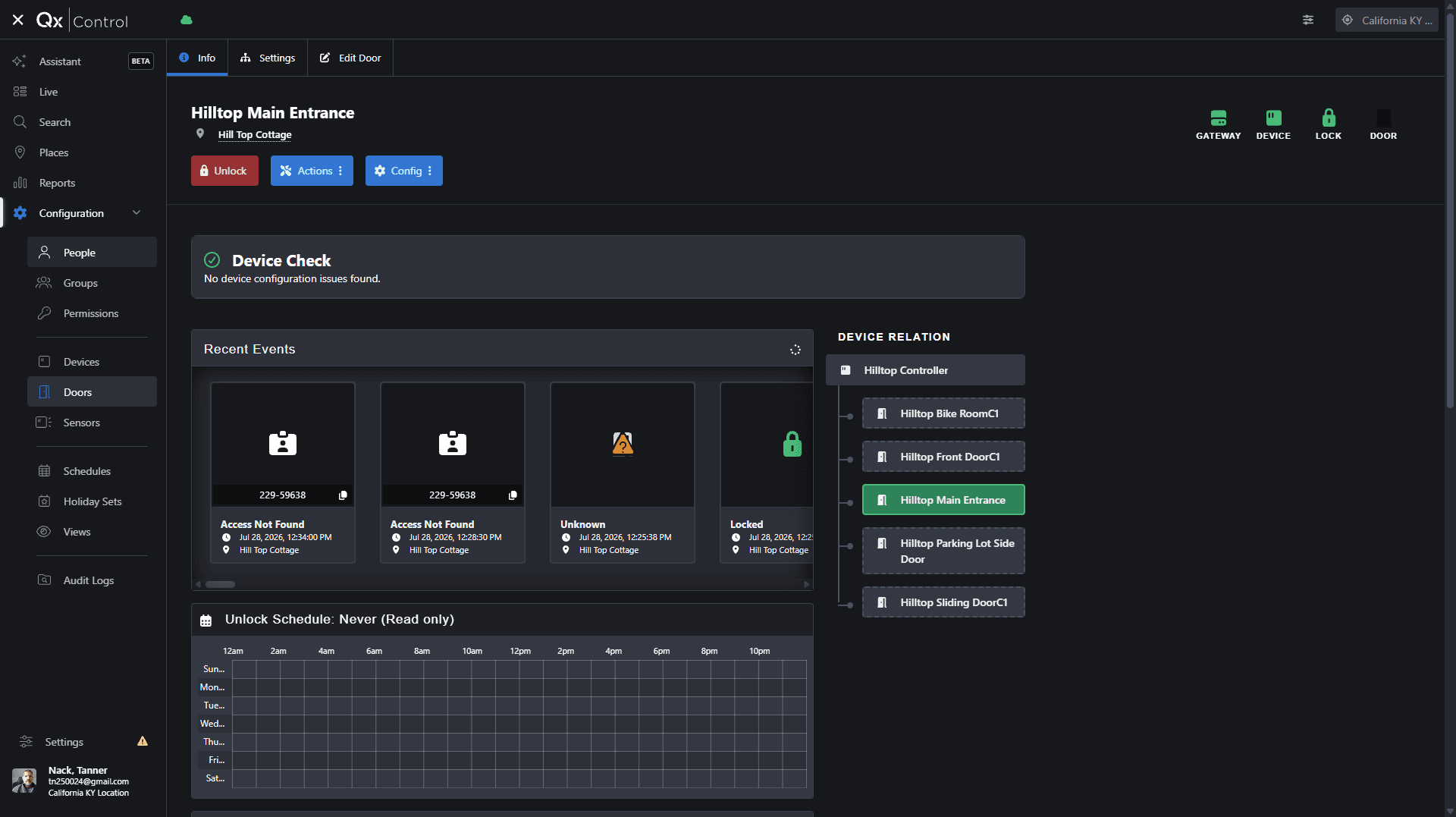Collapse the Configuration section chevron
This screenshot has height=817, width=1456.
[x=136, y=213]
